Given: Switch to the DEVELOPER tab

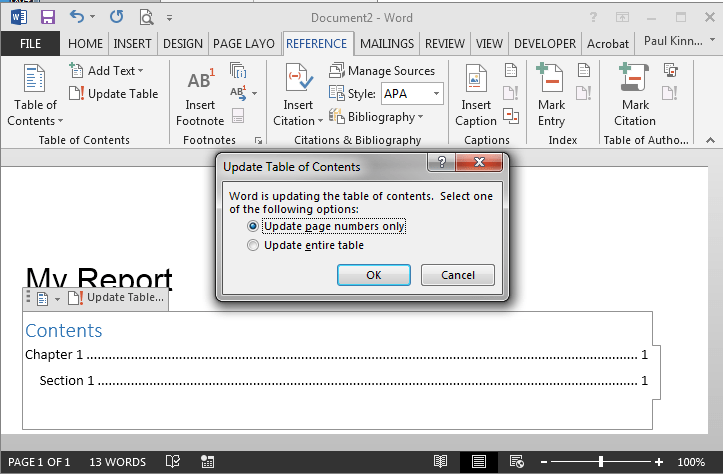Looking at the screenshot, I should point(545,44).
